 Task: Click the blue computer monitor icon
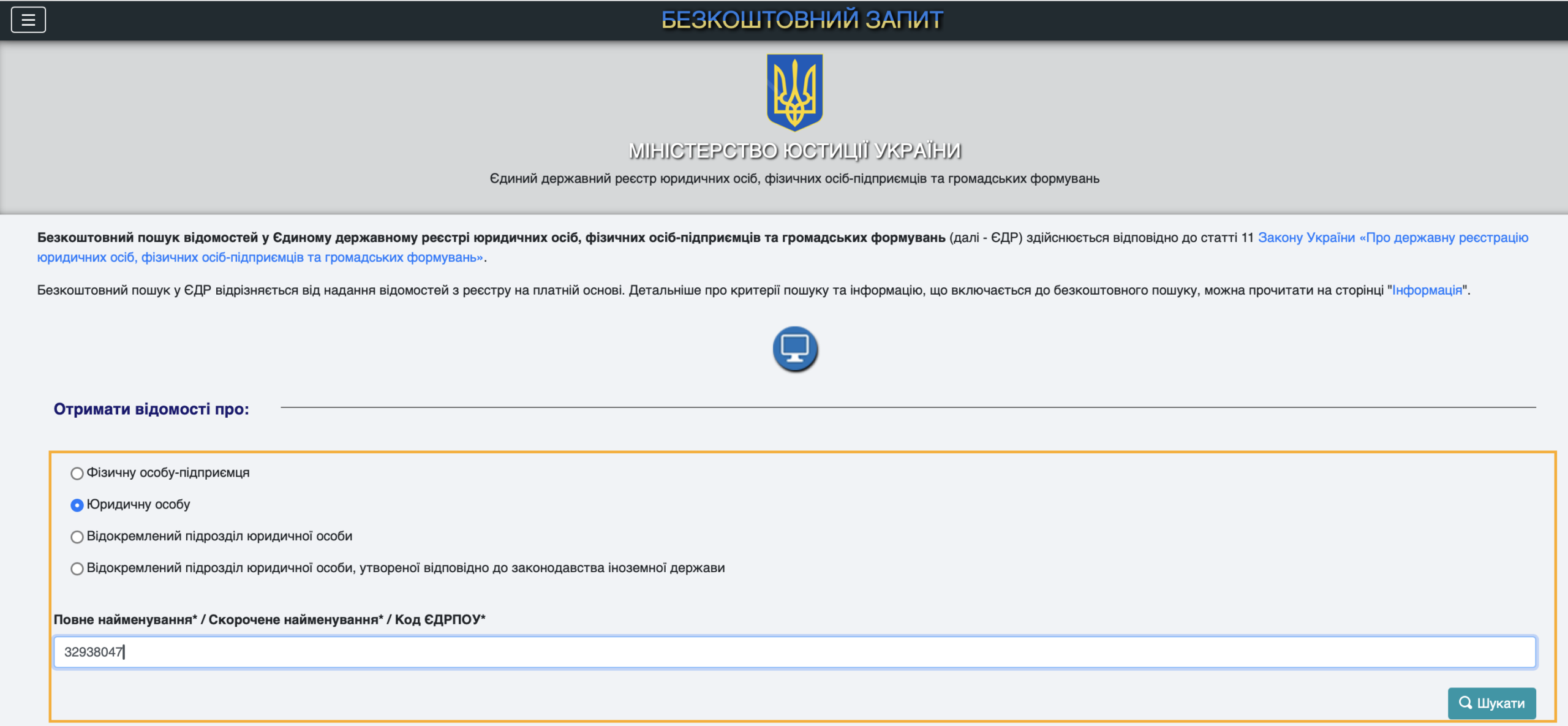[x=795, y=349]
